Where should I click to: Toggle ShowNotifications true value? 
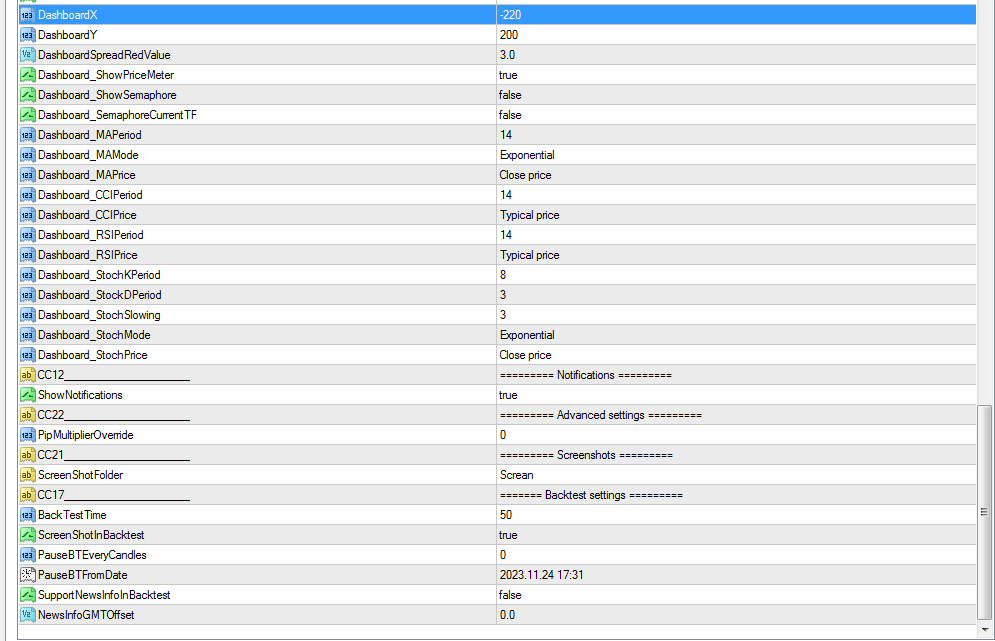[x=736, y=395]
